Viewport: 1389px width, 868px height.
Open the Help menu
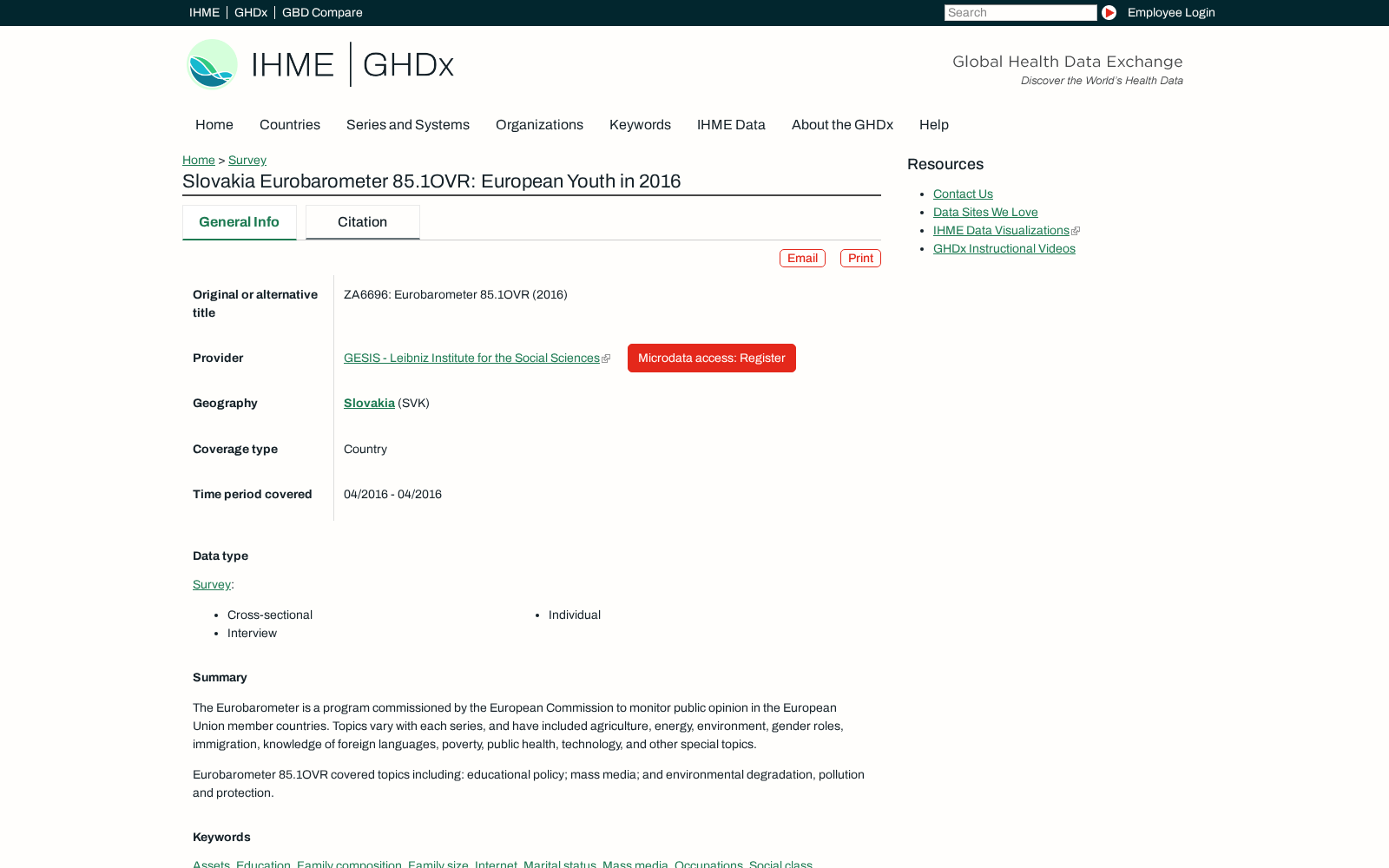(x=934, y=124)
